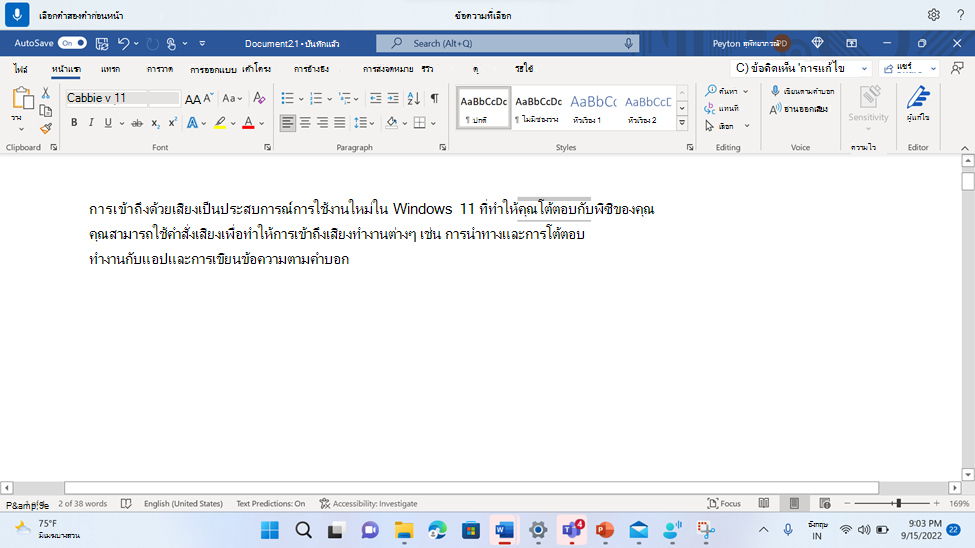Collapse the ribbon chevron
The width and height of the screenshot is (975, 548).
[965, 148]
